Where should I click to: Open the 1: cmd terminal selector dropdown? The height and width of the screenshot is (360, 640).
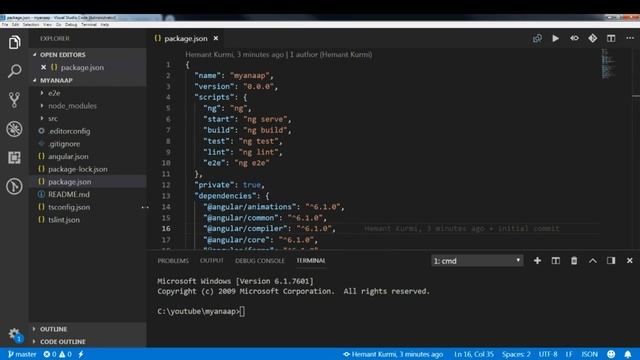click(x=477, y=261)
